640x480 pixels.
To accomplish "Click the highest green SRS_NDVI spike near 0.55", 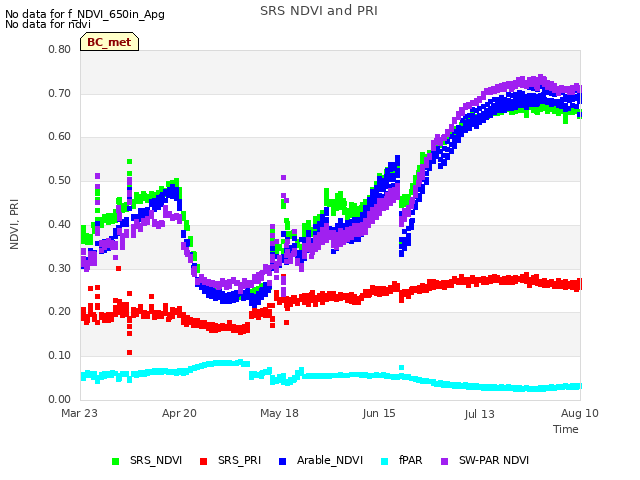I will point(129,162).
